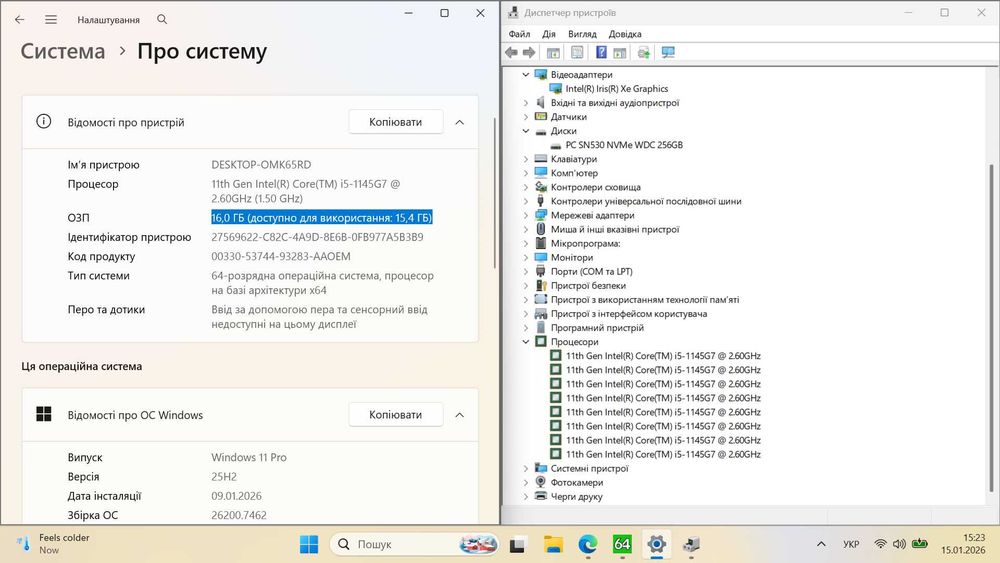Click the Settings back arrow
1000x563 pixels.
point(20,20)
